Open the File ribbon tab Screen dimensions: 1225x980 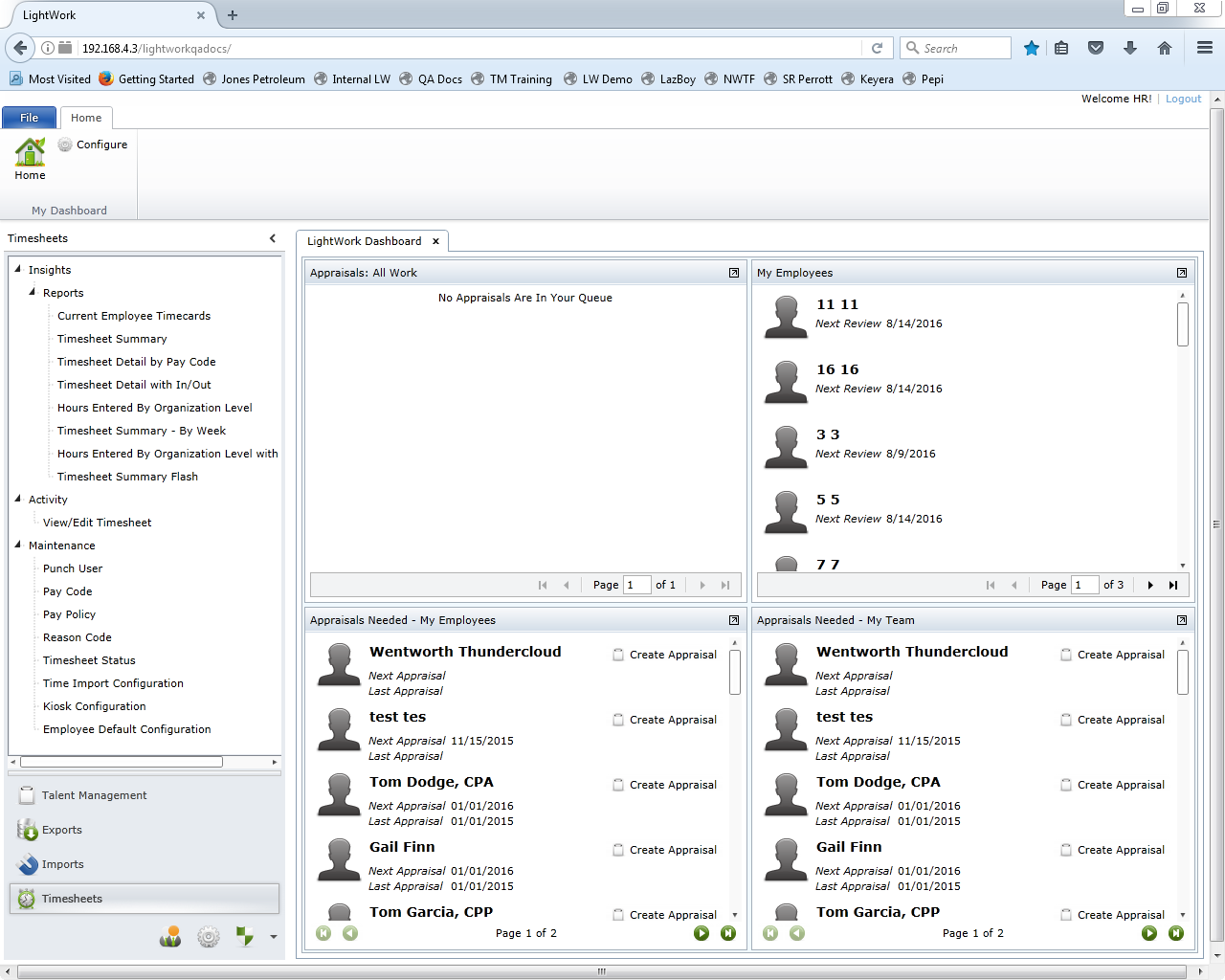(x=30, y=118)
